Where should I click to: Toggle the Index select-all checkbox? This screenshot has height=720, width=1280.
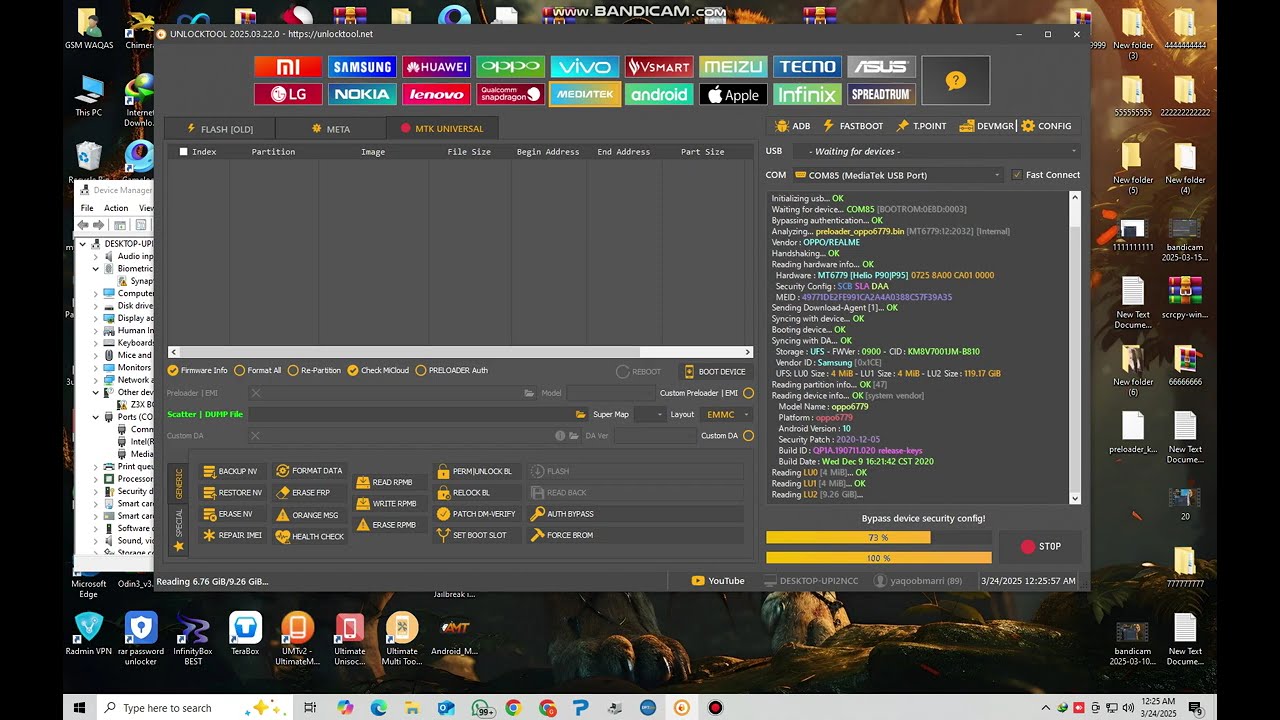pos(183,152)
